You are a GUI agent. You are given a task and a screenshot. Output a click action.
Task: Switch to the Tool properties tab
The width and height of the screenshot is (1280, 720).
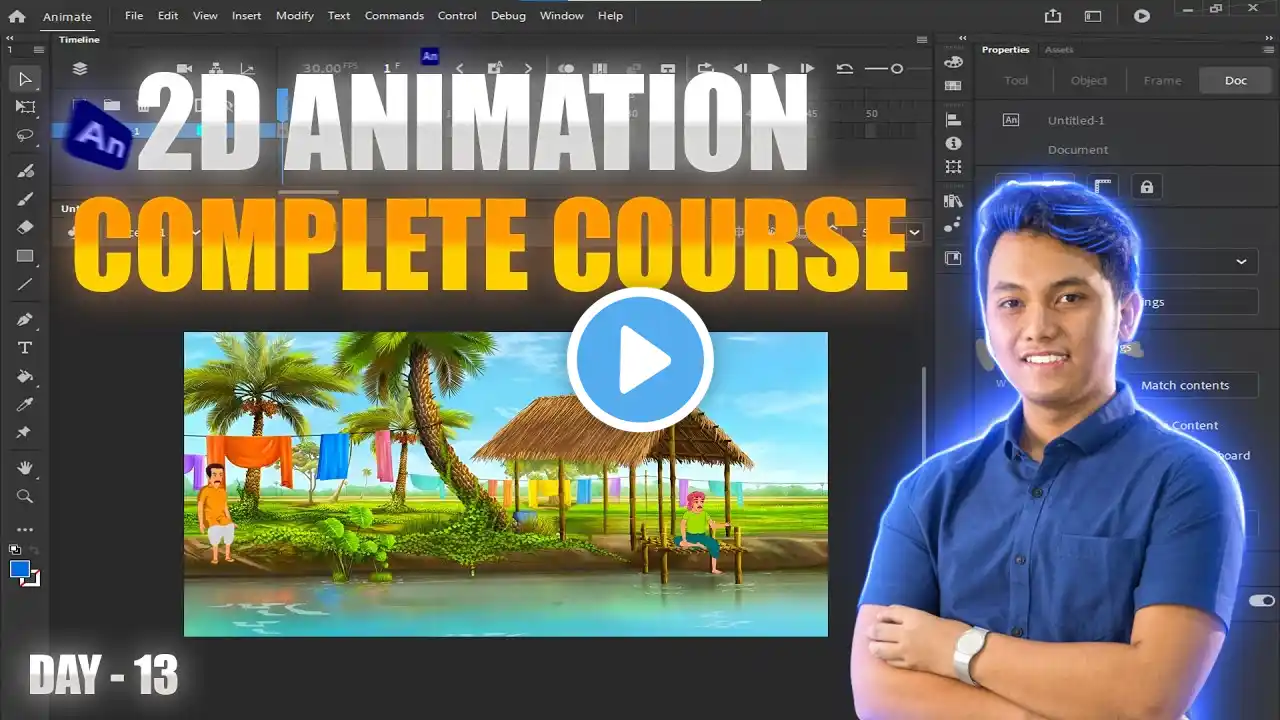(1016, 80)
